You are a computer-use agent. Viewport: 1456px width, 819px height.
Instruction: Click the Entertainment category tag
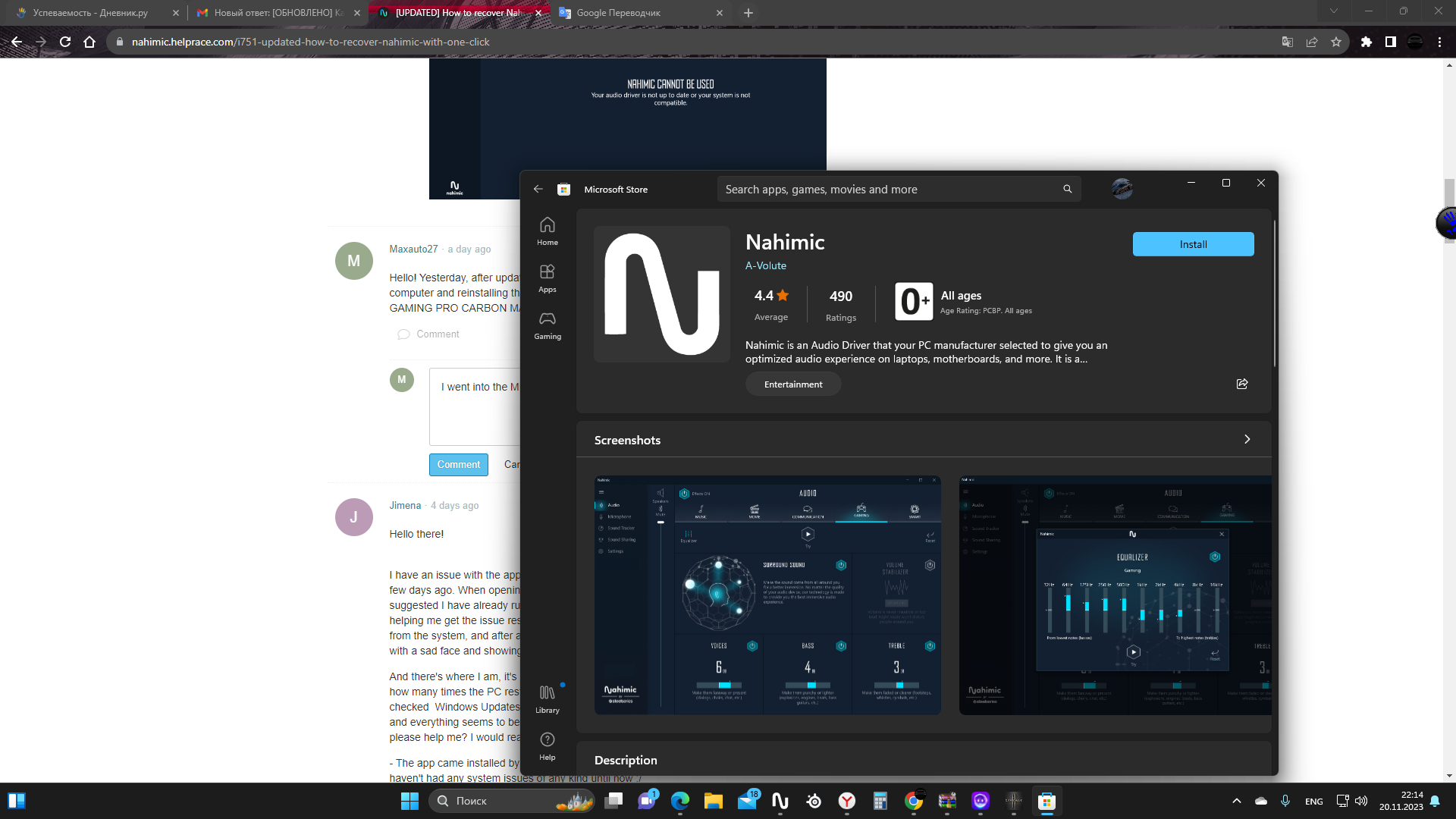792,384
